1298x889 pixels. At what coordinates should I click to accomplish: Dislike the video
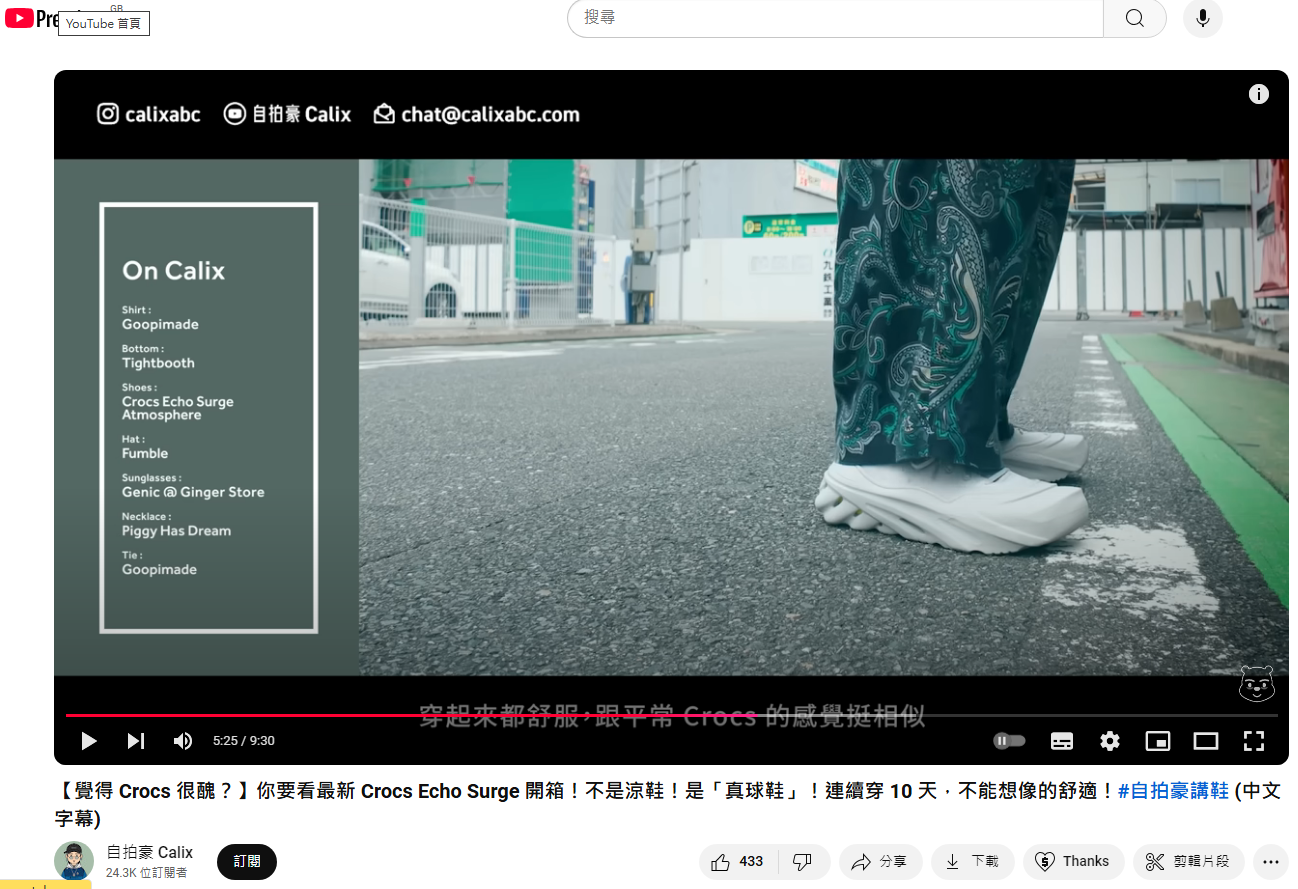coord(802,861)
